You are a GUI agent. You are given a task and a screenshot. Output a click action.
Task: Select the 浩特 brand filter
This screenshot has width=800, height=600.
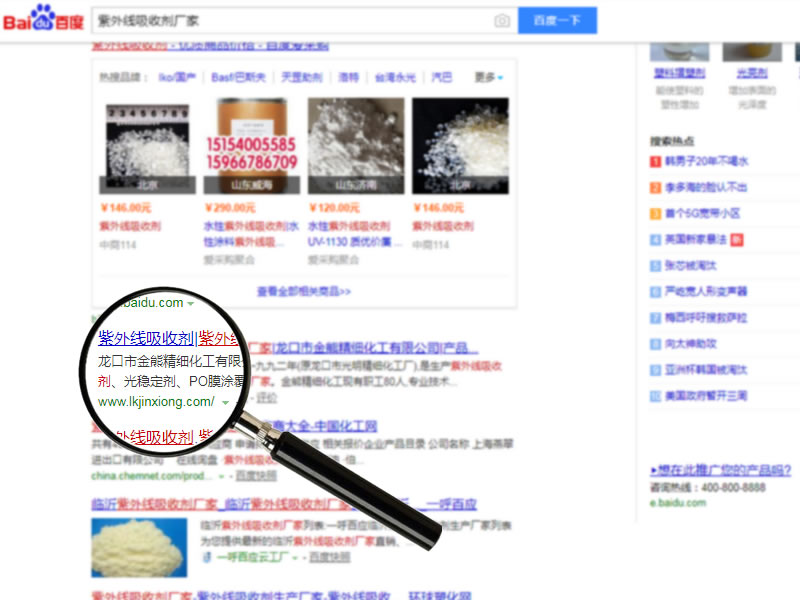[x=348, y=77]
